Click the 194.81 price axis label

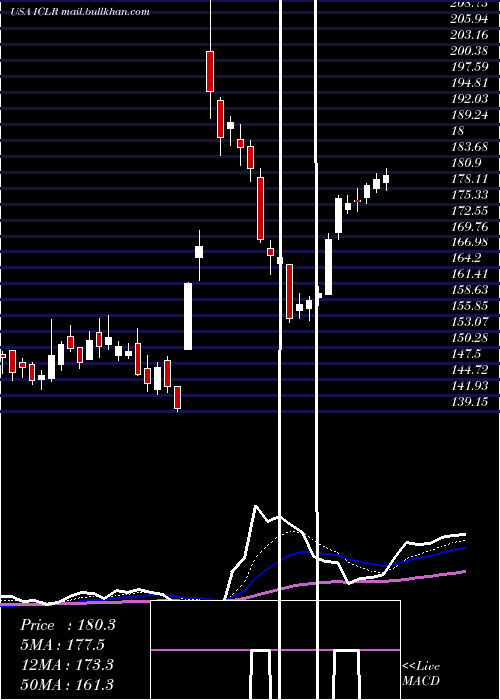pos(469,83)
